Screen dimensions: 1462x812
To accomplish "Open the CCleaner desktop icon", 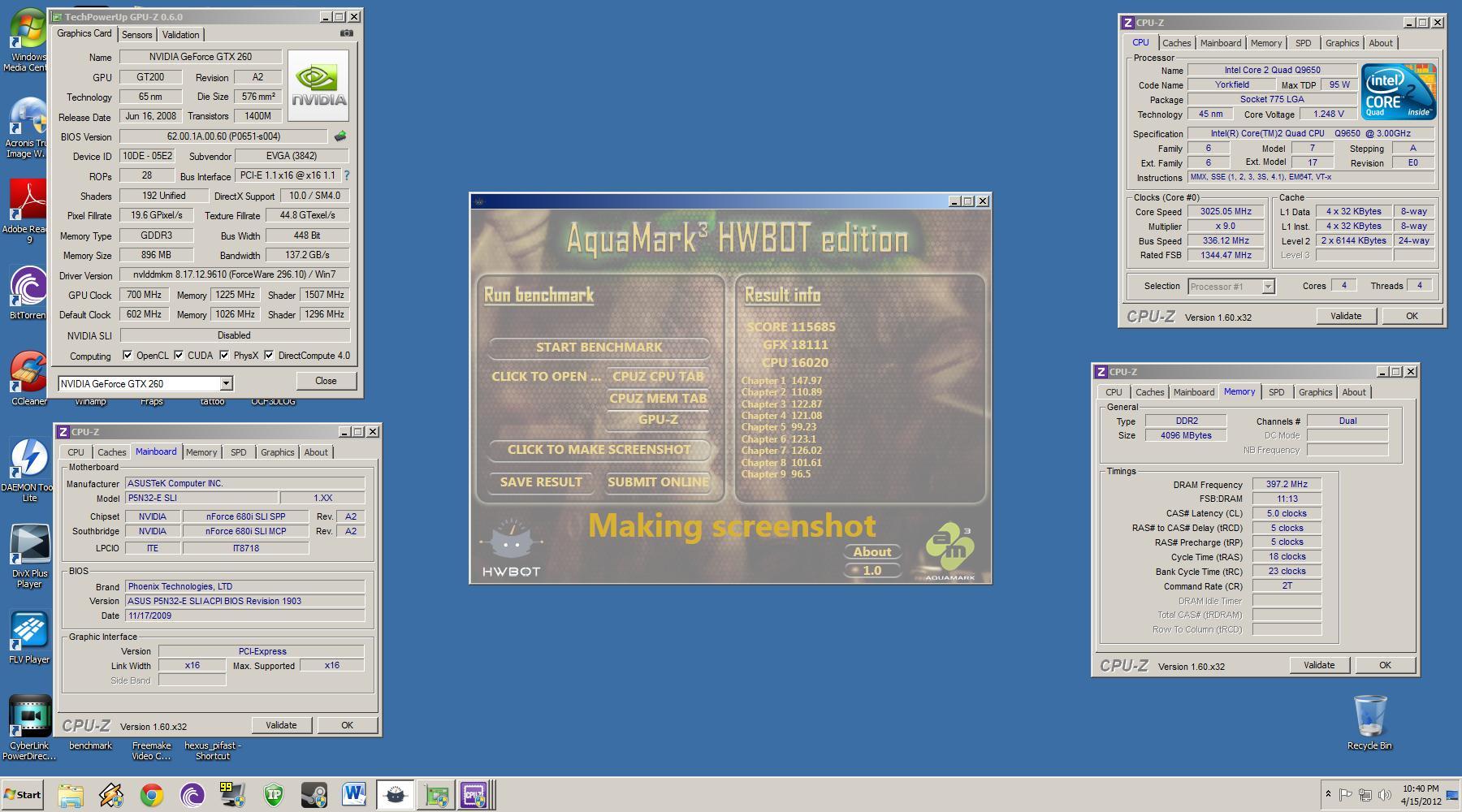I will (28, 378).
